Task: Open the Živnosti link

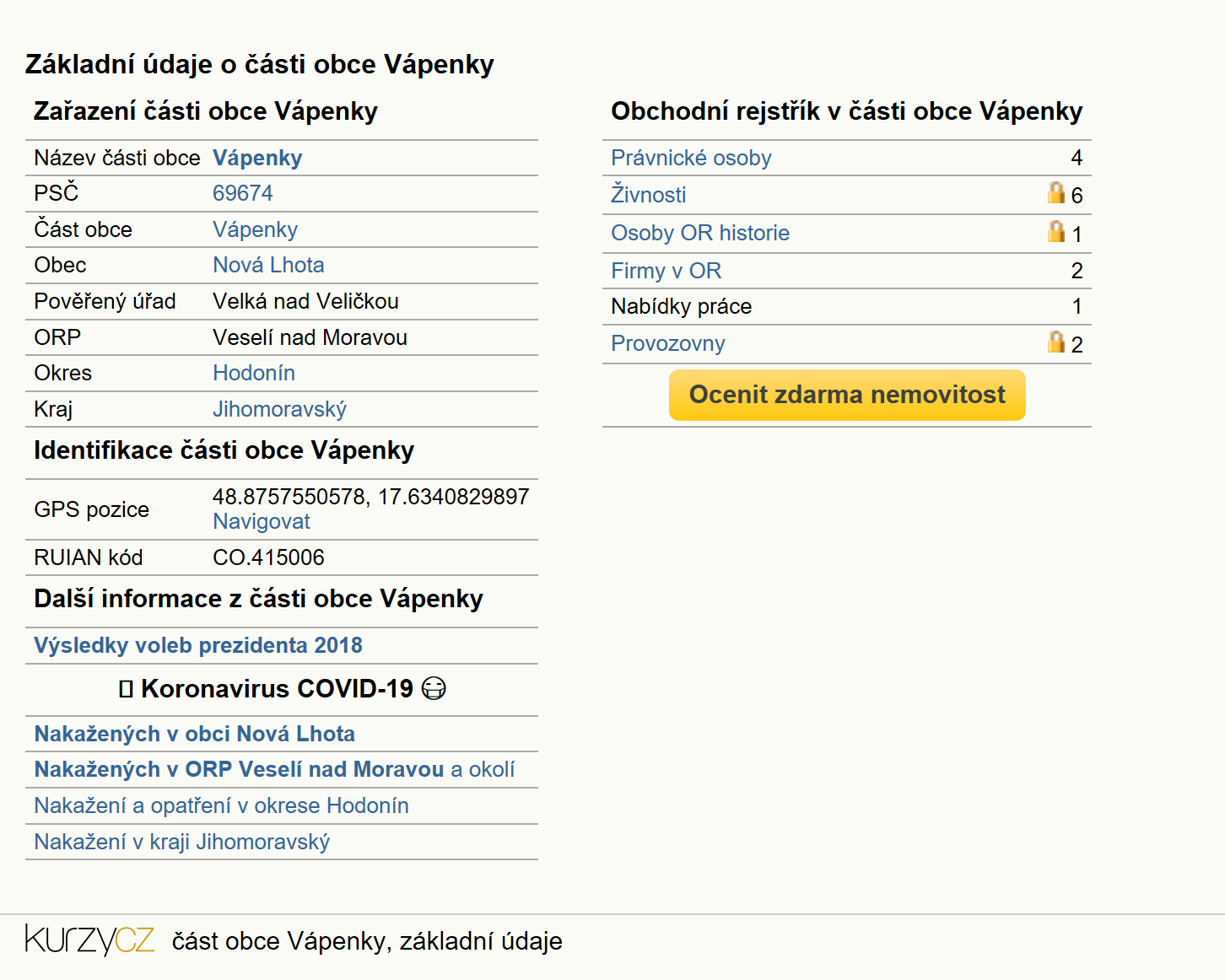Action: [x=648, y=195]
